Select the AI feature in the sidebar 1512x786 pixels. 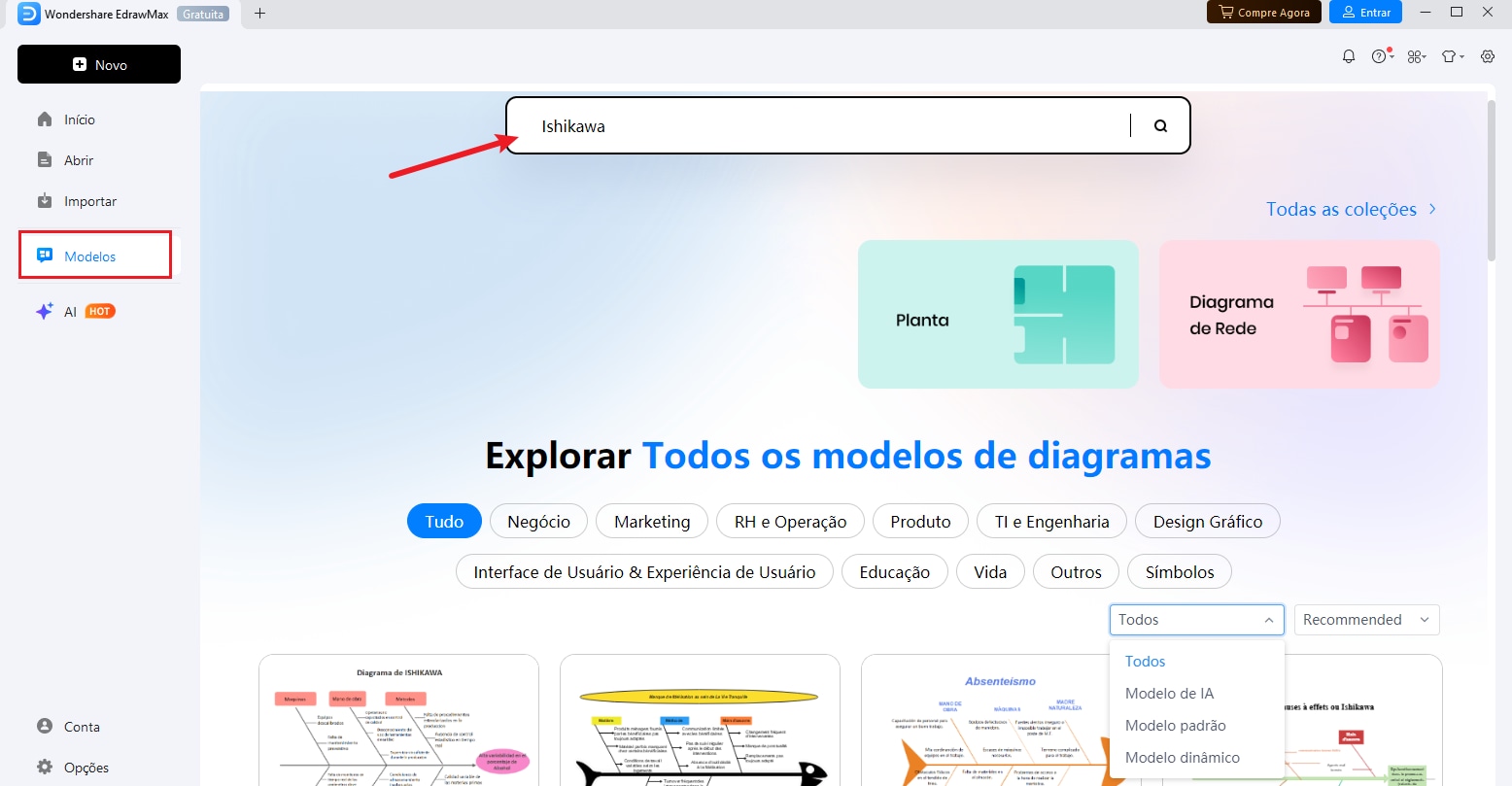69,311
